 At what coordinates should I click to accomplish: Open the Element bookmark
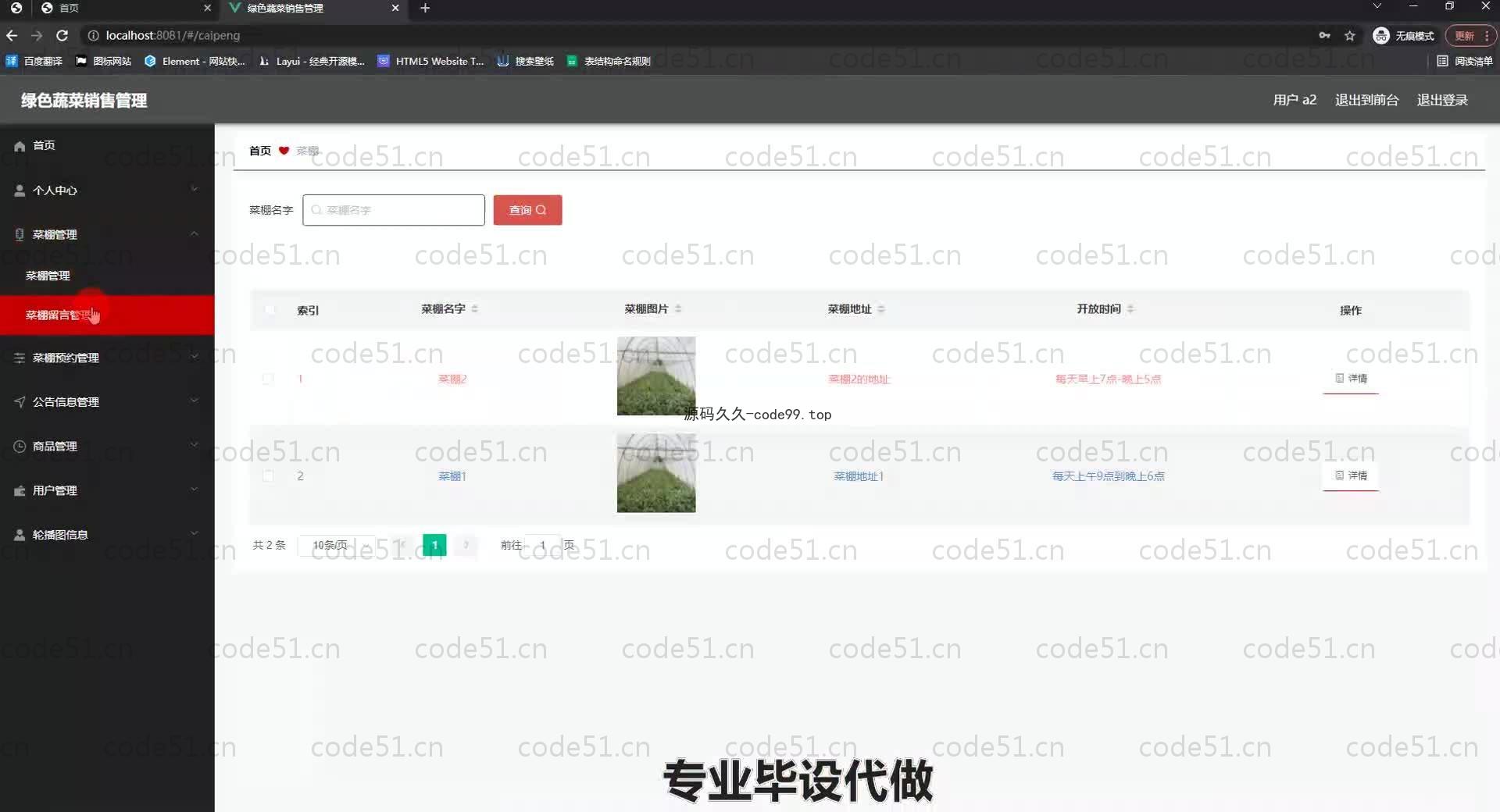195,61
